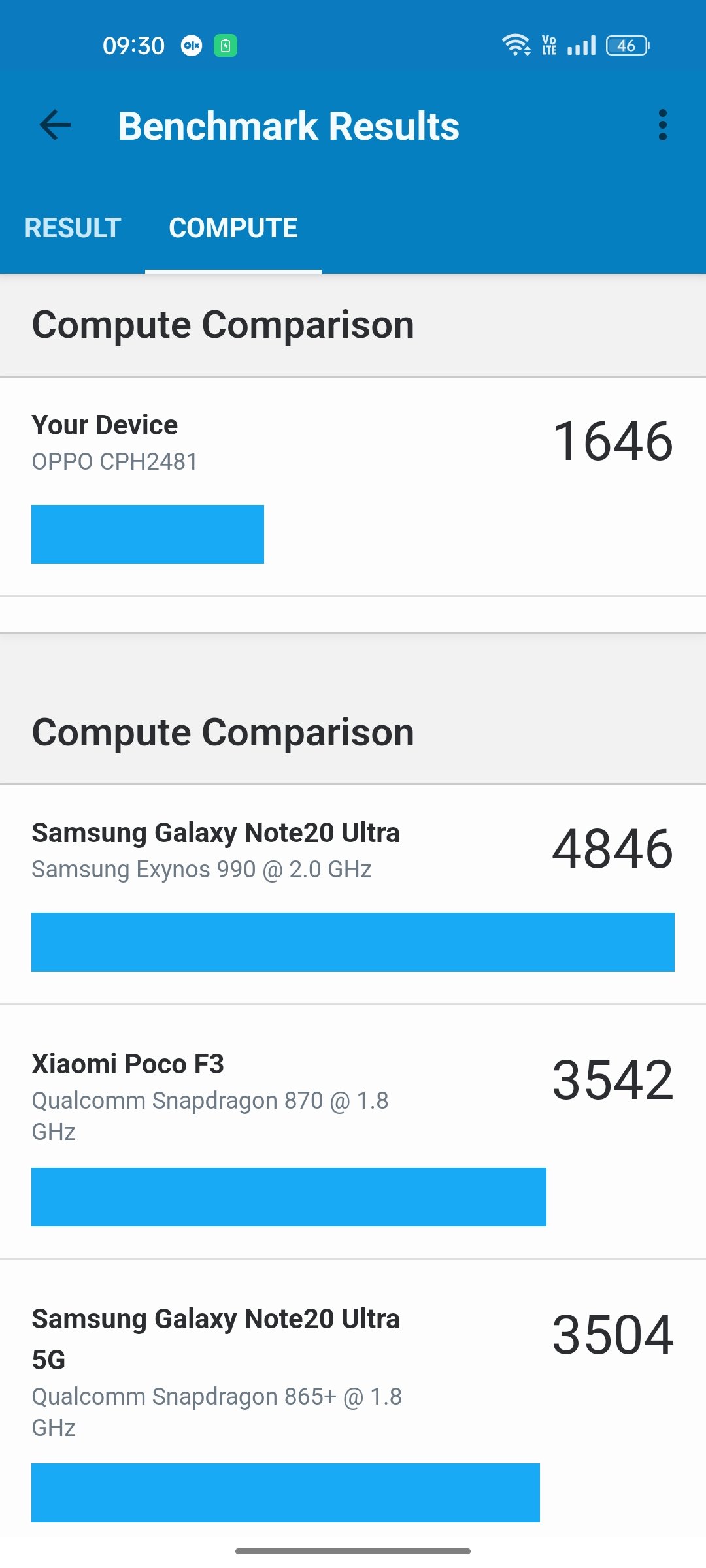Select the COMPUTE tab
Image resolution: width=706 pixels, height=1568 pixels.
click(x=233, y=228)
